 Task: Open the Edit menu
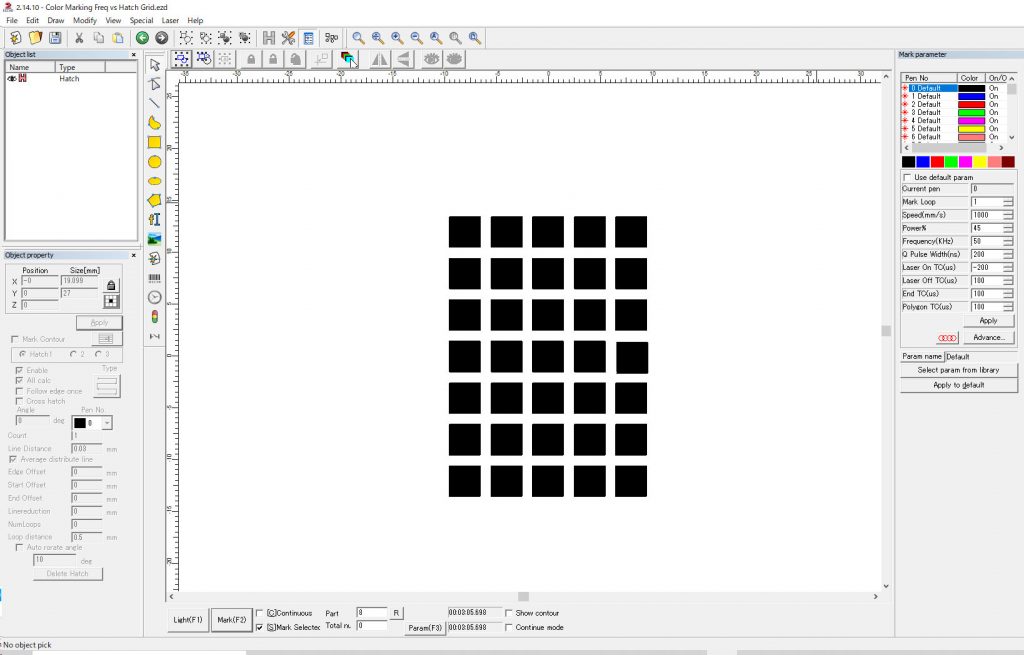pyautogui.click(x=33, y=20)
